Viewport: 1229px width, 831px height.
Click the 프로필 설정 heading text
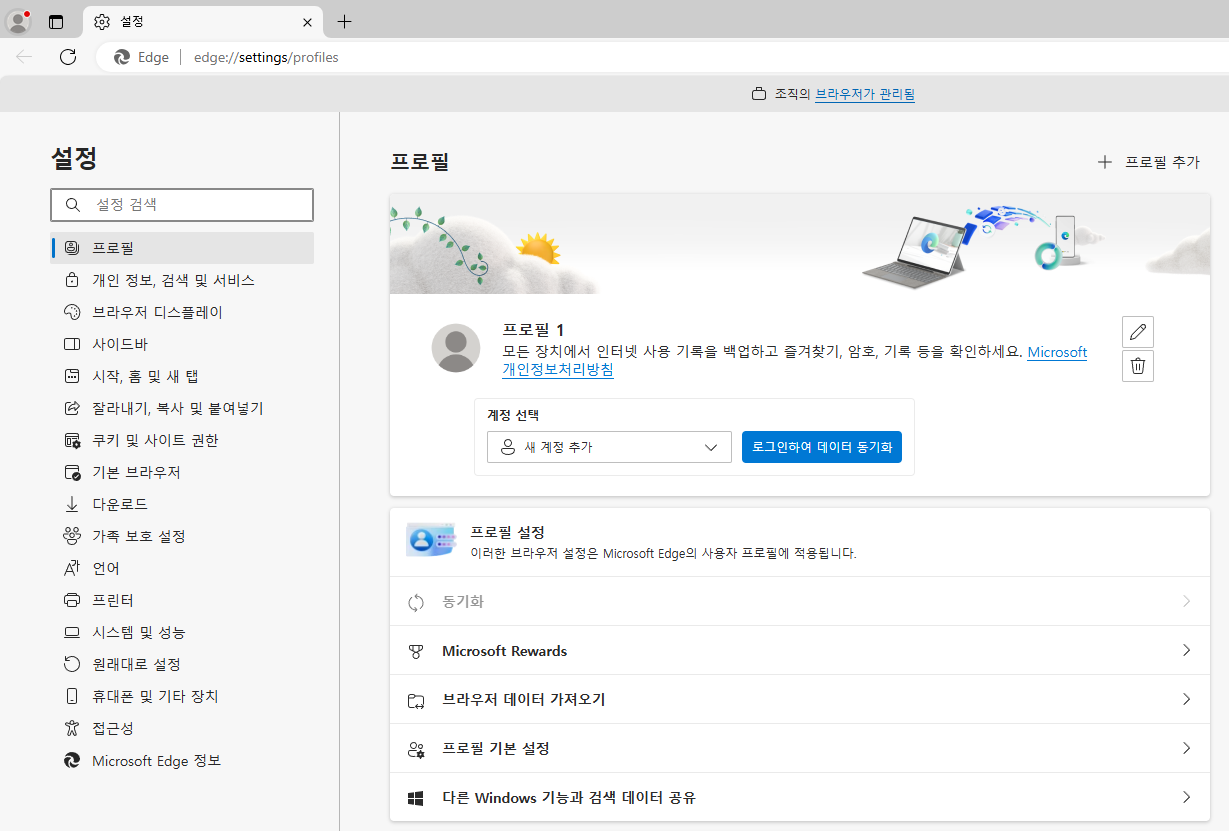pyautogui.click(x=507, y=532)
